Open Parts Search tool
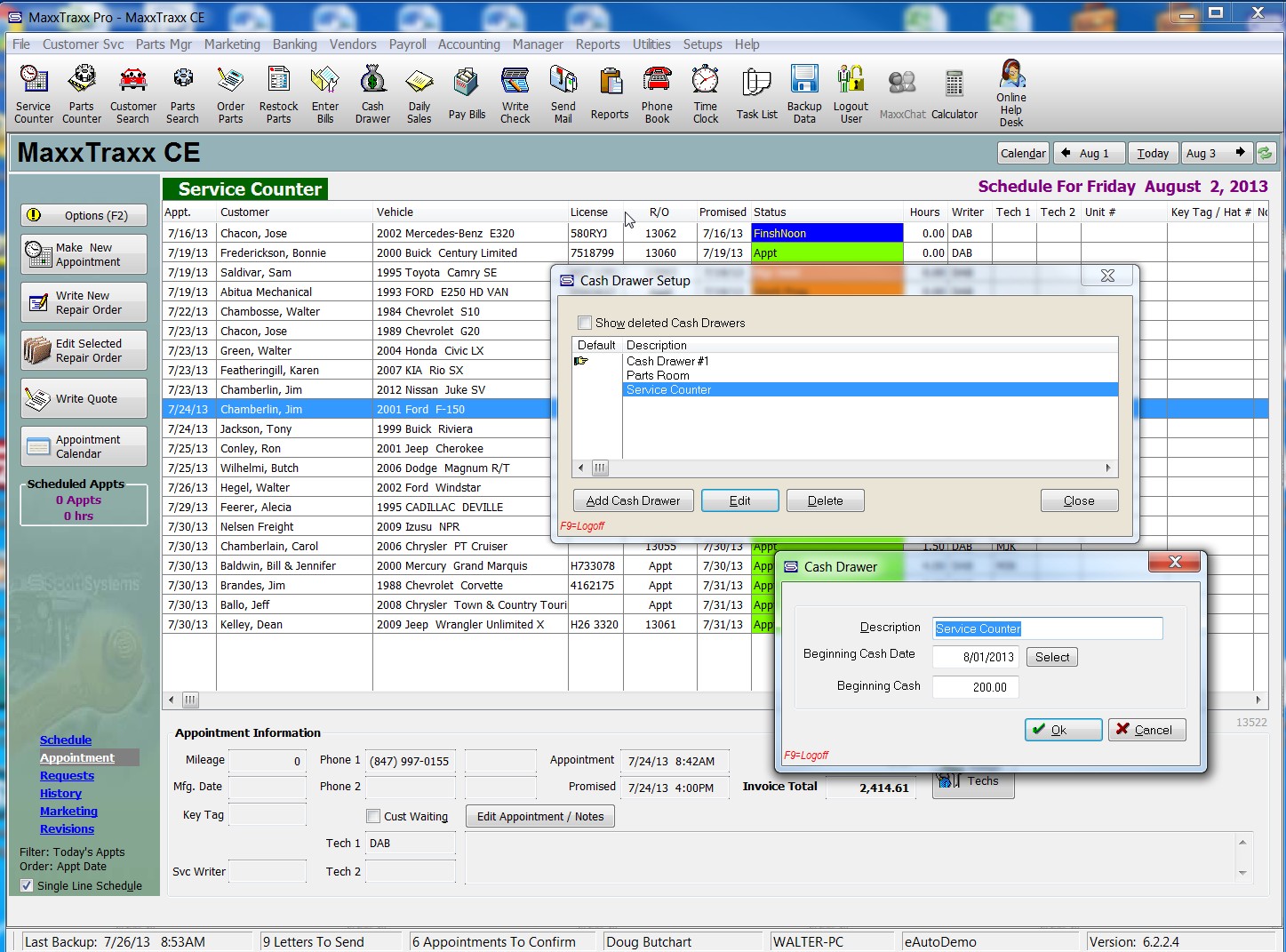Image resolution: width=1286 pixels, height=952 pixels. (182, 93)
